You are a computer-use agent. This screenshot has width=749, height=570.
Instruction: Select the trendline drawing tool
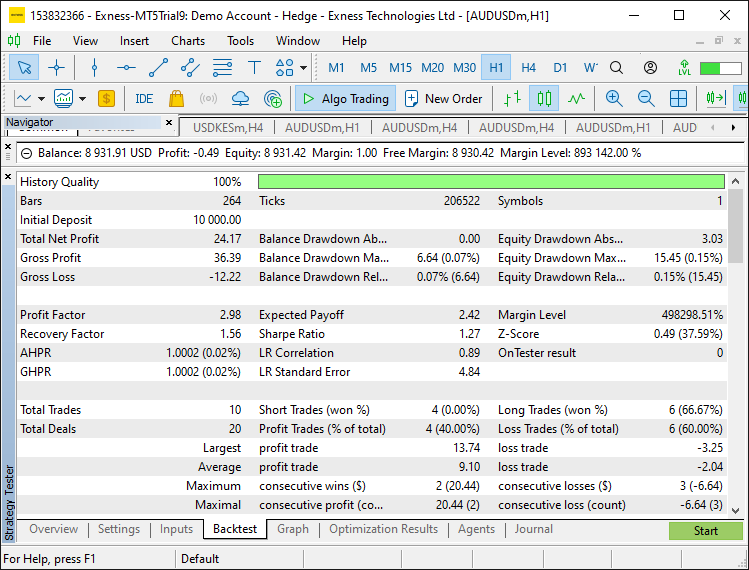point(158,67)
